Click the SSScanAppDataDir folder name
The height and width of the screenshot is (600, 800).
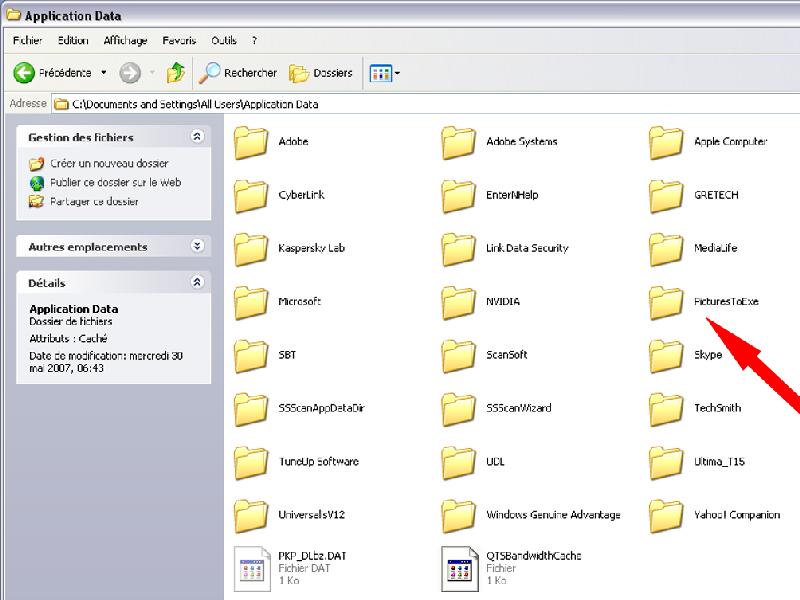pyautogui.click(x=321, y=408)
